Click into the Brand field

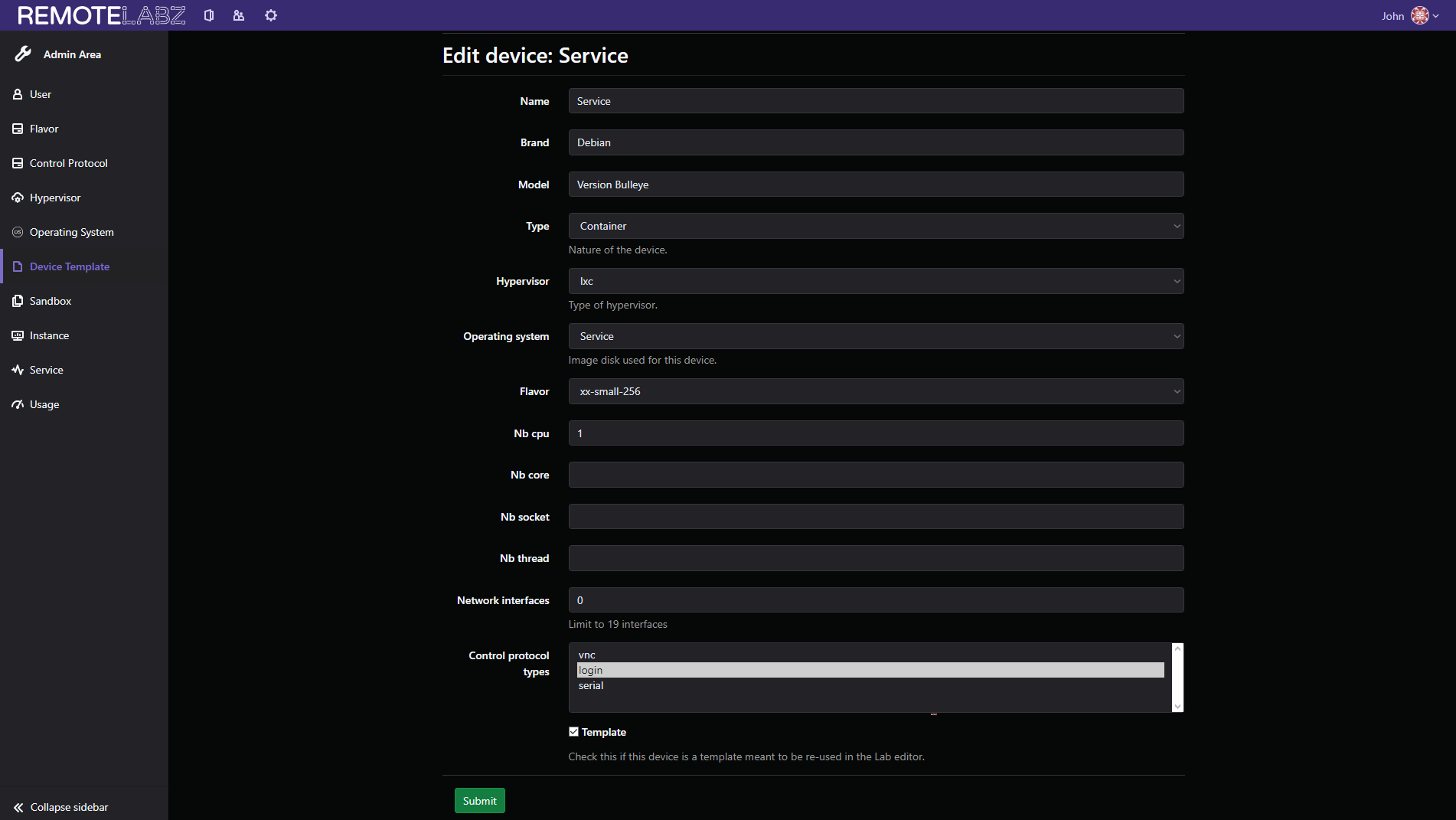pos(876,142)
